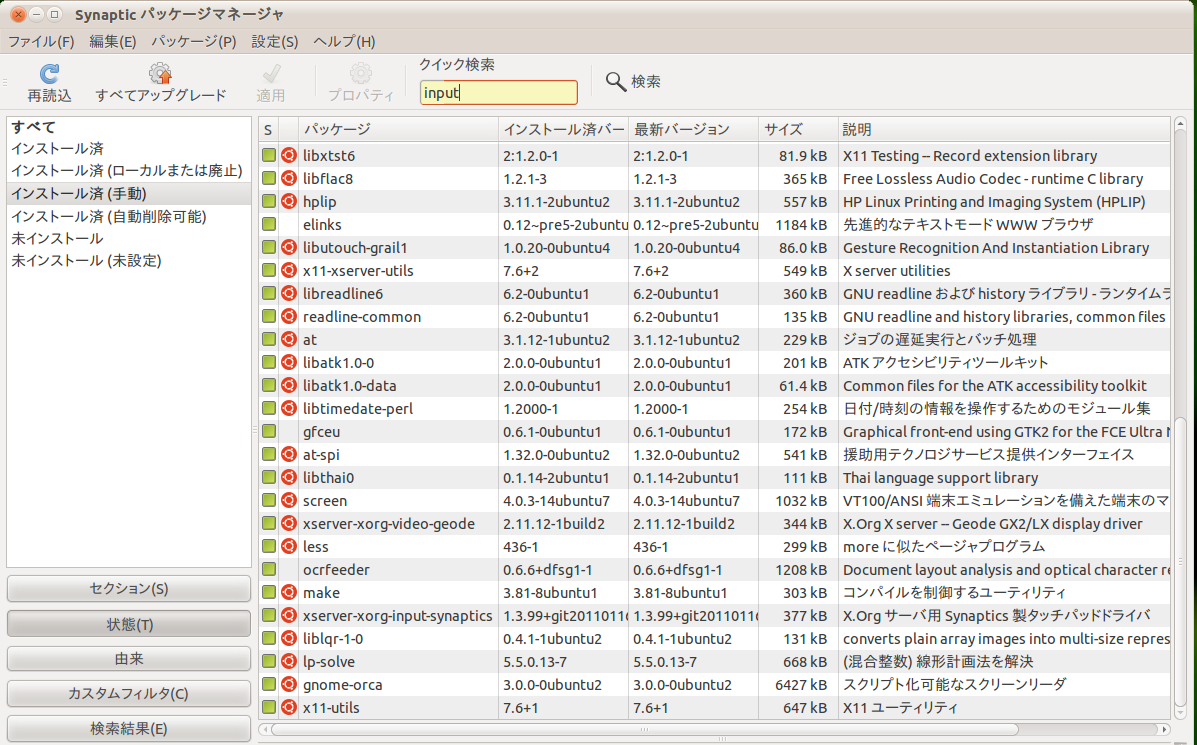Click horizontal scrollbar right arrow
Viewport: 1197px width, 745px height.
pyautogui.click(x=1163, y=730)
